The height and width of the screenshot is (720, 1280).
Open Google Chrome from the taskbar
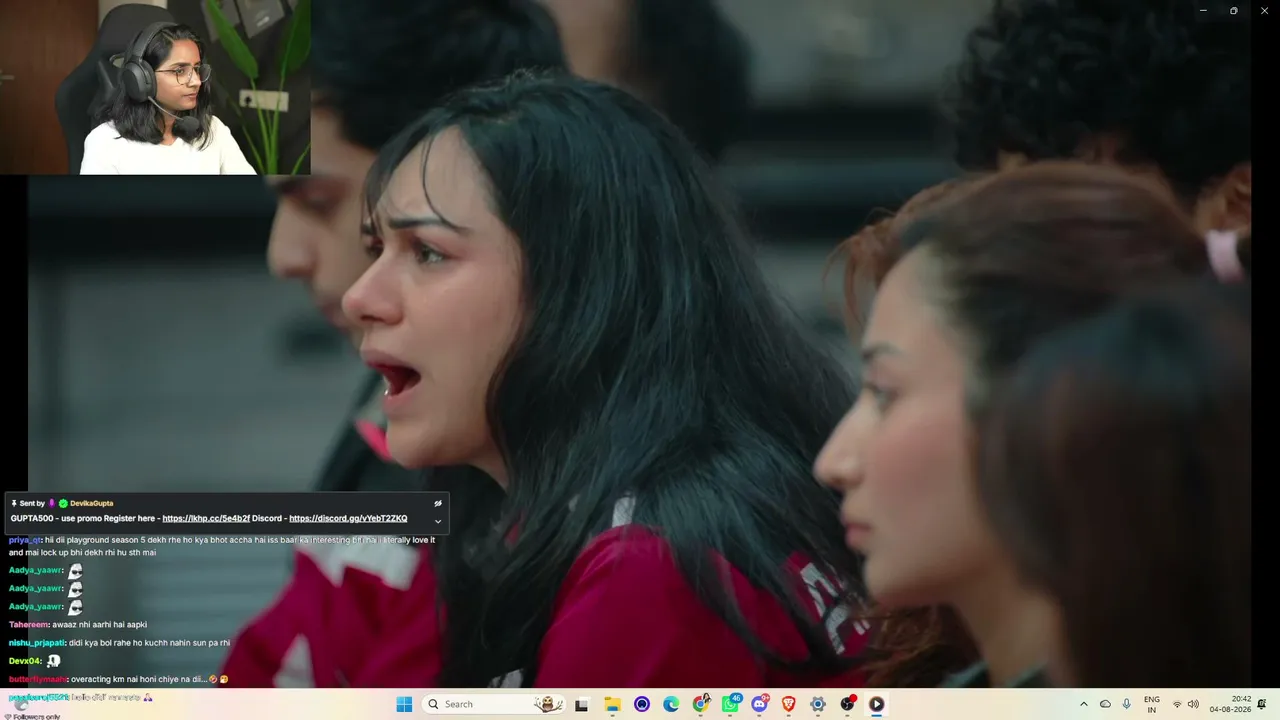[701, 704]
